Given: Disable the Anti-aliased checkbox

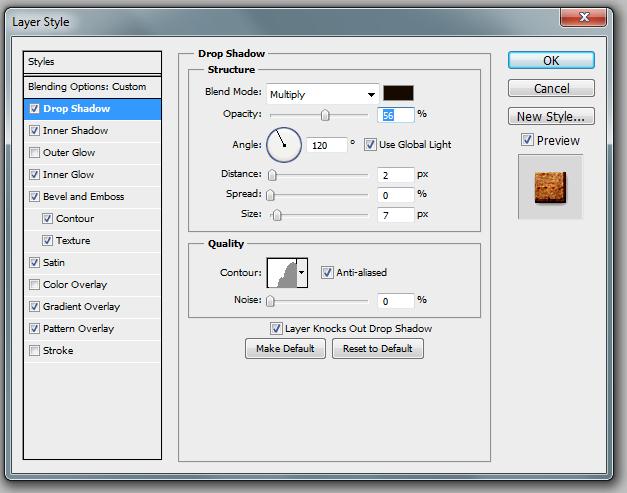Looking at the screenshot, I should pos(327,272).
